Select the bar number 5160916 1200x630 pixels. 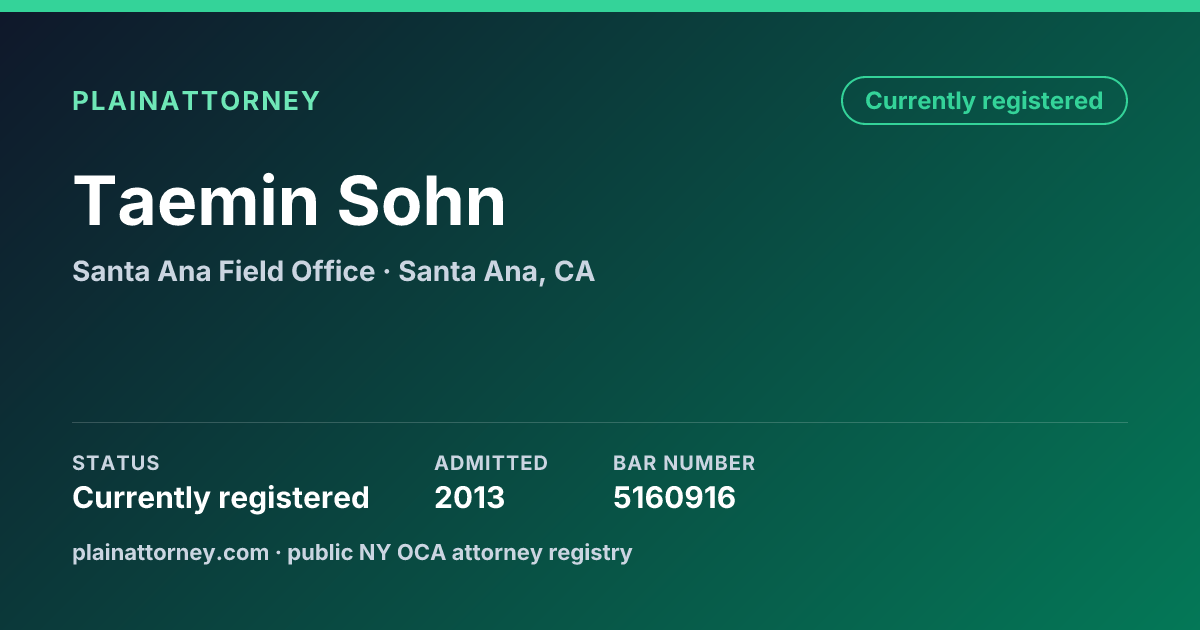coord(675,498)
